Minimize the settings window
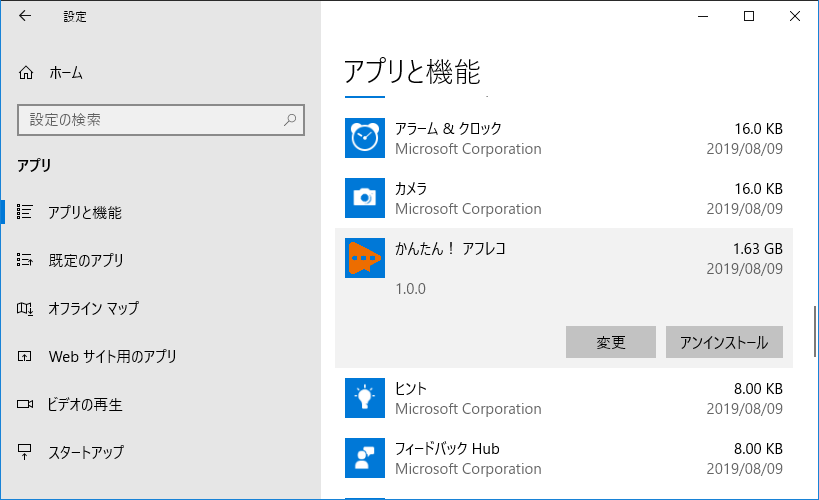This screenshot has width=819, height=500. [x=703, y=16]
